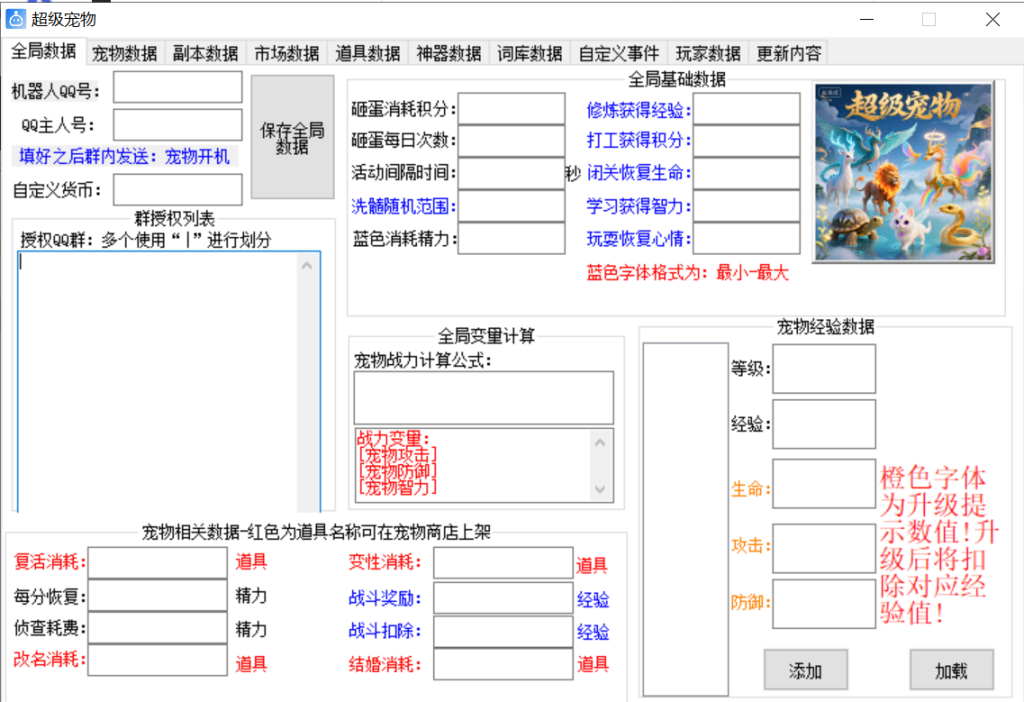Open the 更新内容 tab
1024x702 pixels.
(x=789, y=54)
